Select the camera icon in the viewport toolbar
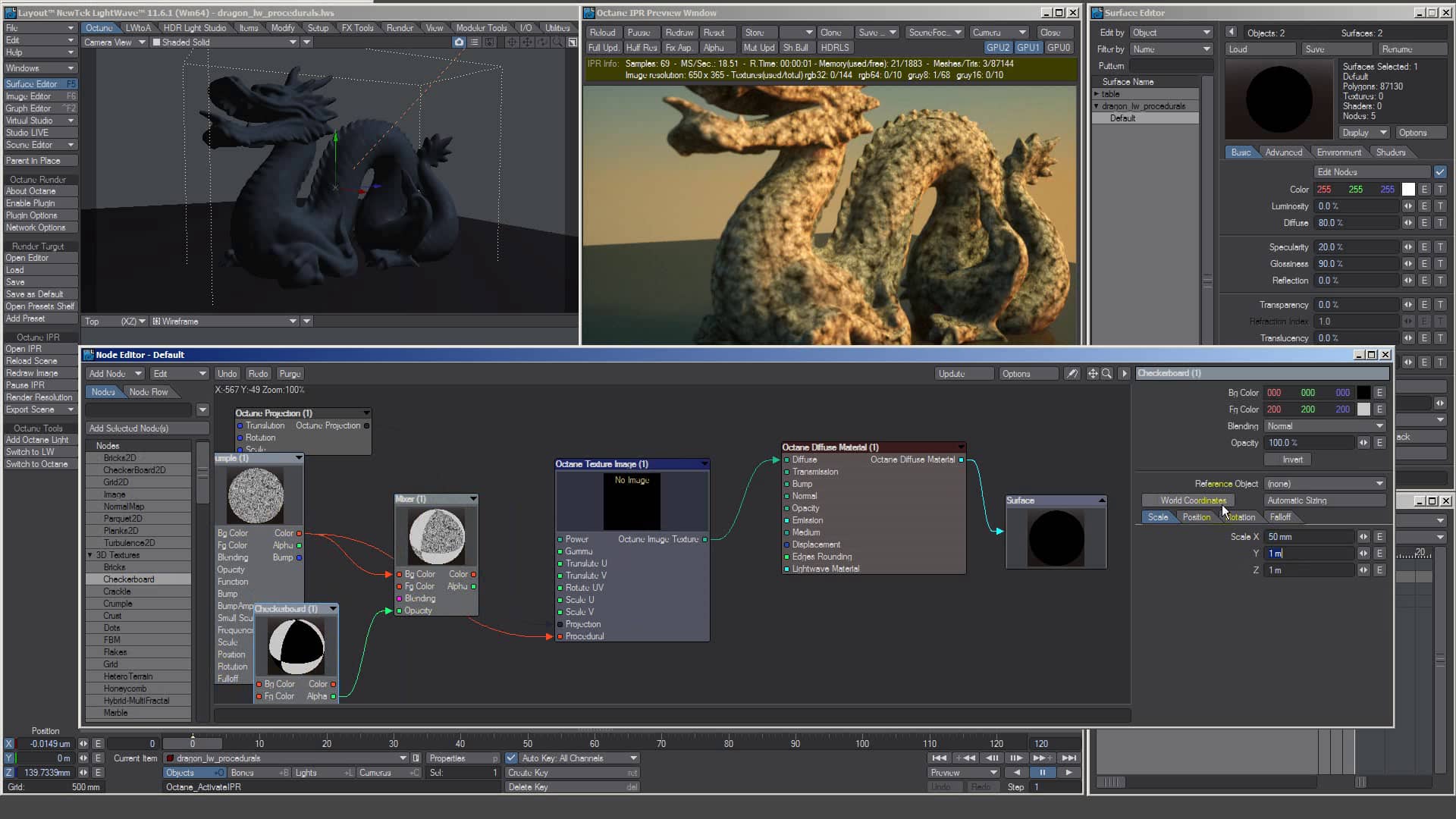 pyautogui.click(x=460, y=42)
